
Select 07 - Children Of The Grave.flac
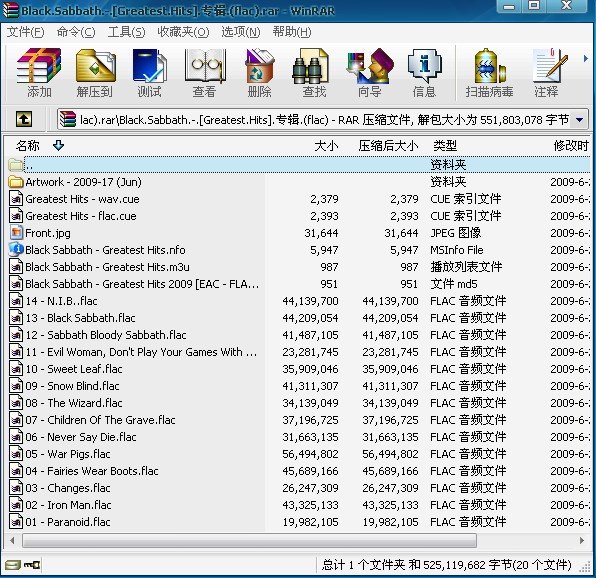coord(100,420)
